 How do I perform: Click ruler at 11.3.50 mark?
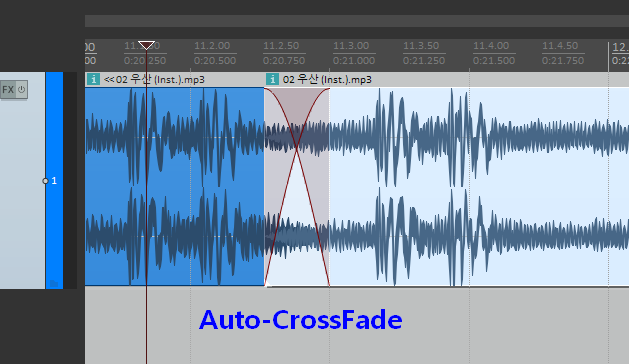(421, 46)
